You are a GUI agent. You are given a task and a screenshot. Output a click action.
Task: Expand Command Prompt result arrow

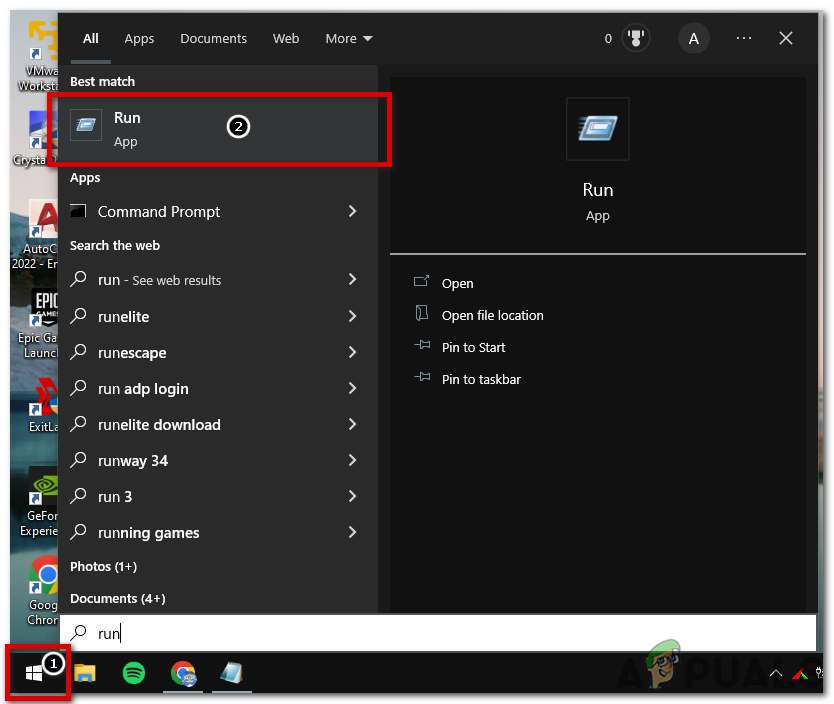coord(352,211)
